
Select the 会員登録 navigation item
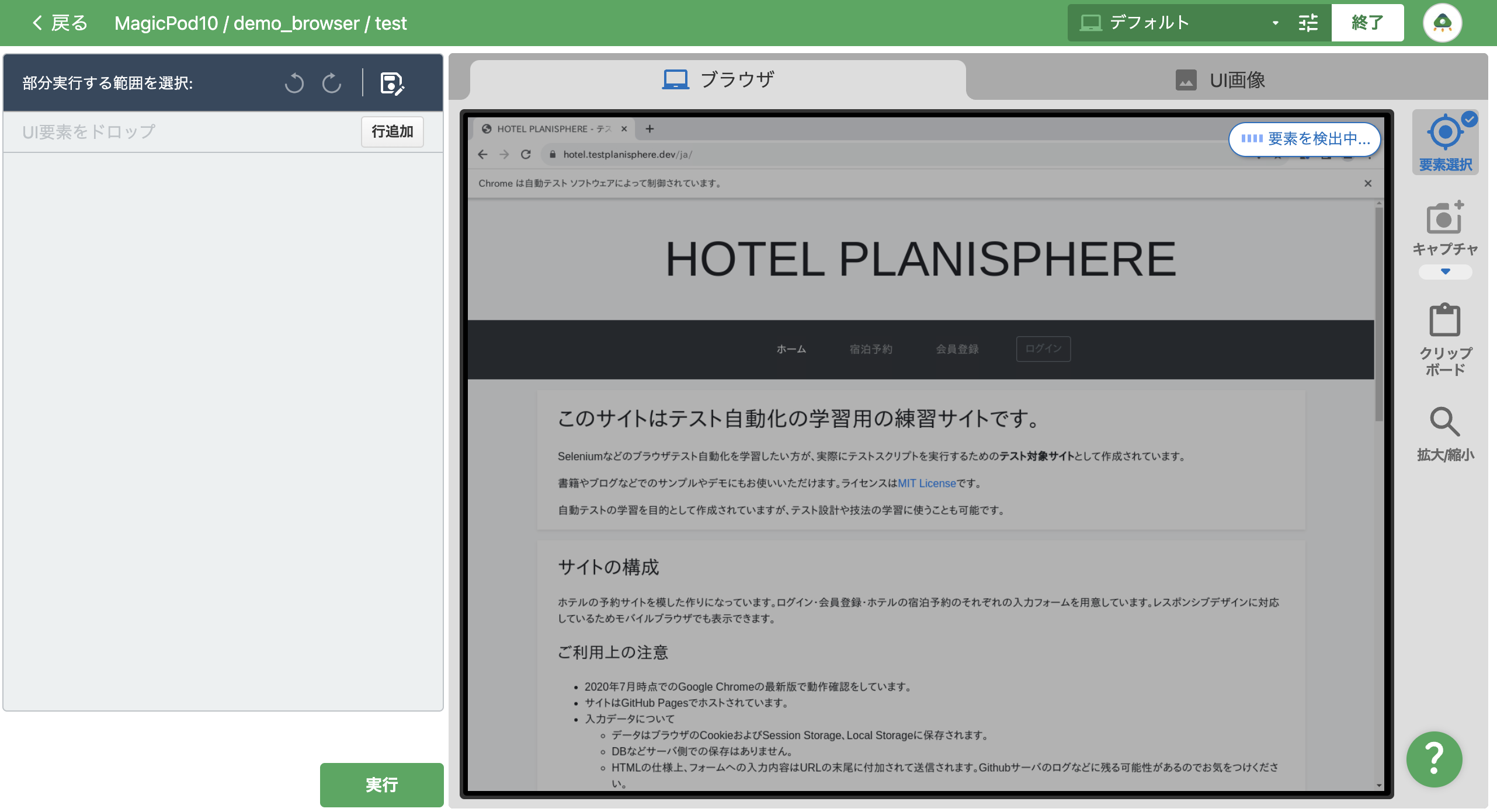957,349
